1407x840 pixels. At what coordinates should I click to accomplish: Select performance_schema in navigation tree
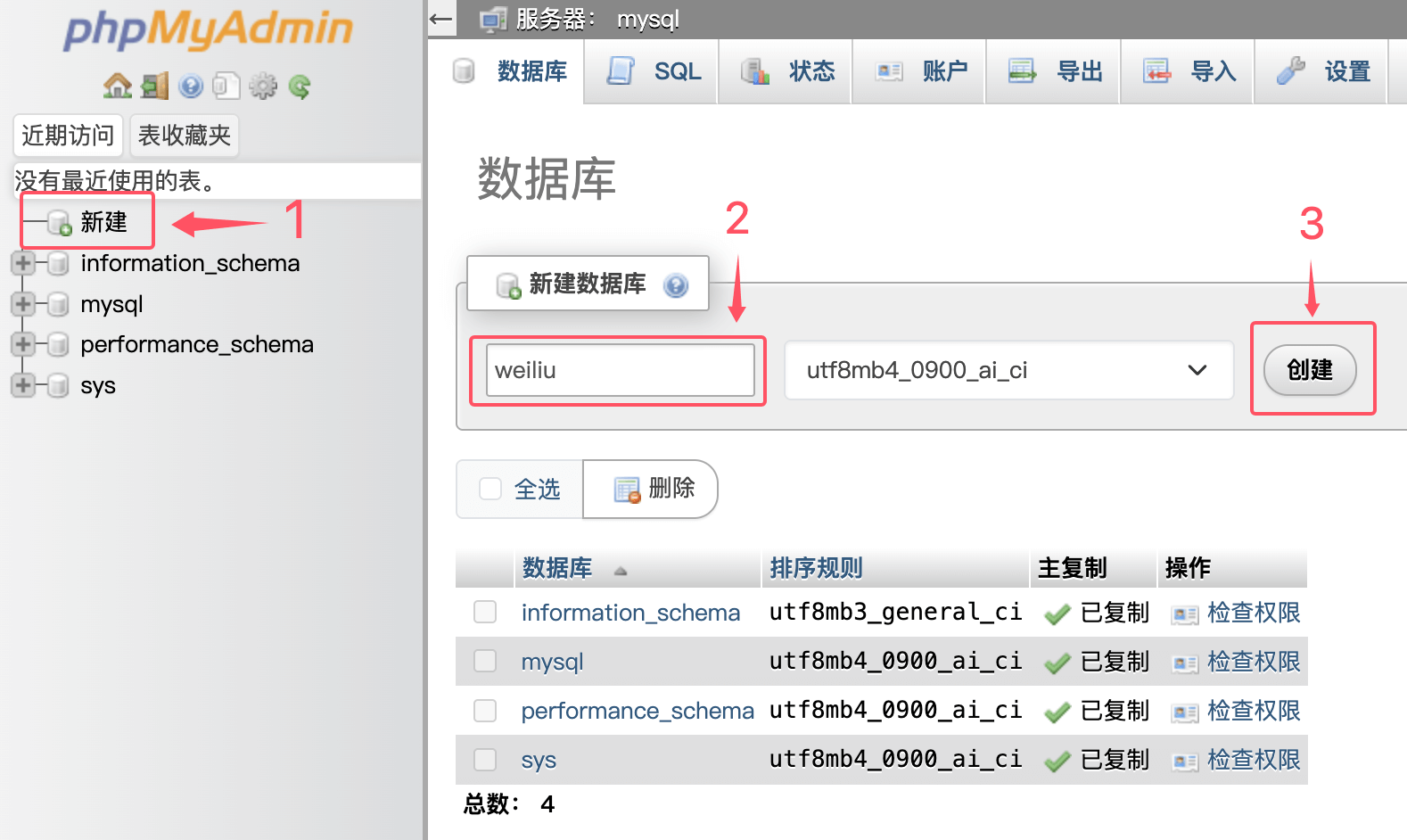[x=197, y=344]
